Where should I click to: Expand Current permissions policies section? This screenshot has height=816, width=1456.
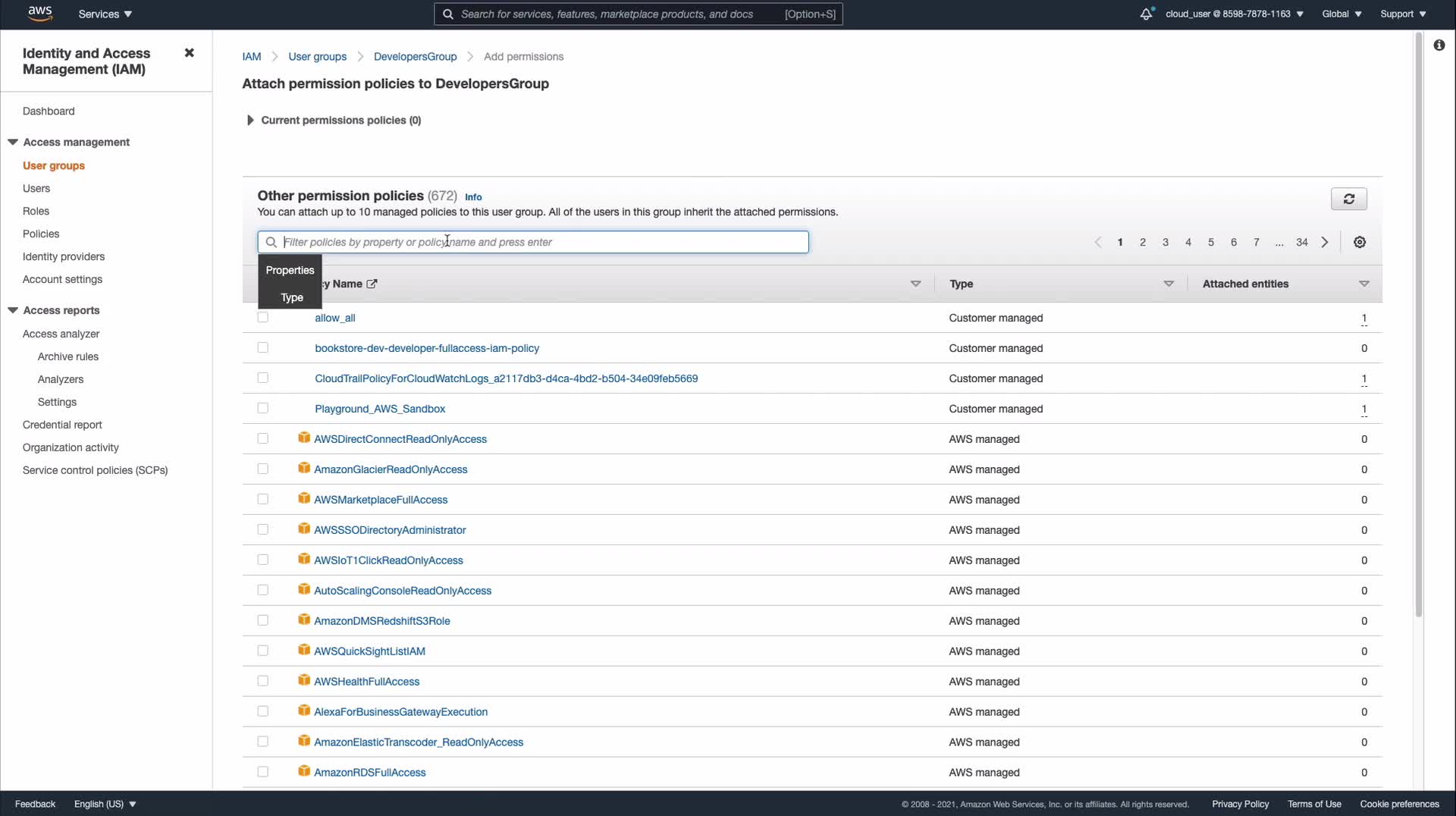[249, 121]
